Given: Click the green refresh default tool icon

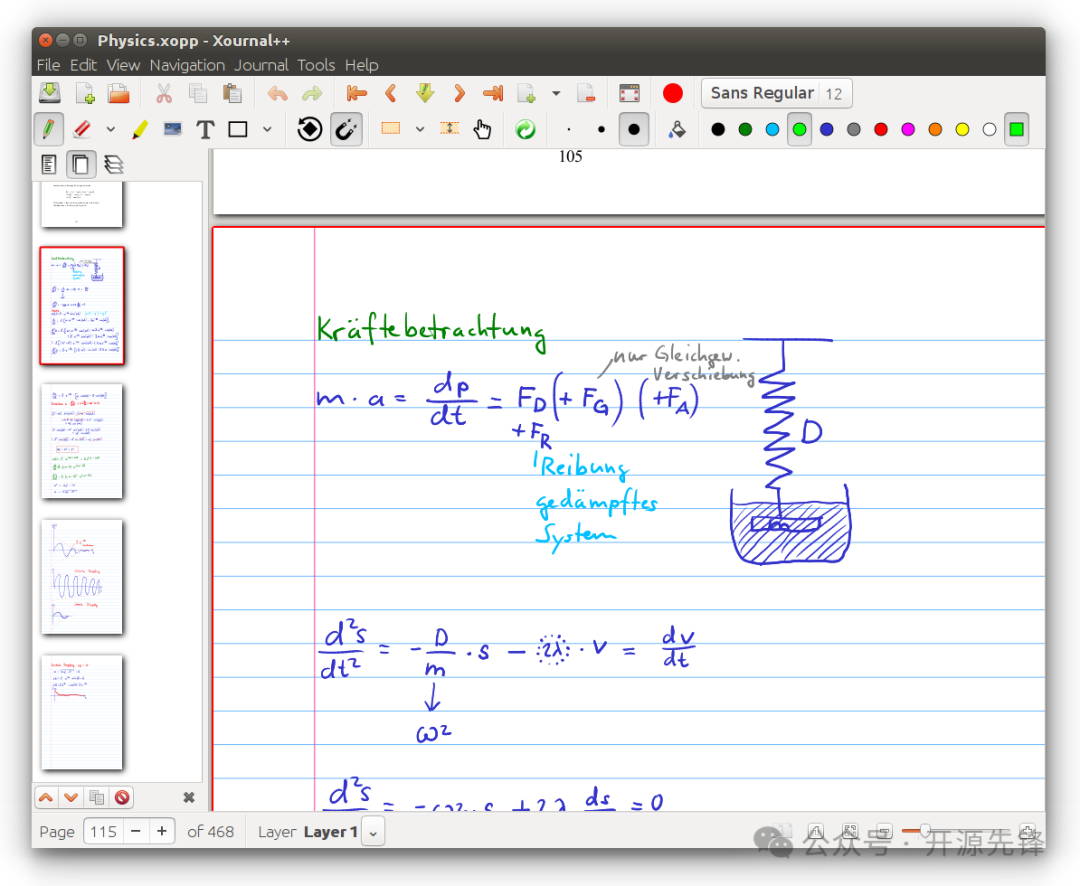Looking at the screenshot, I should pyautogui.click(x=526, y=129).
